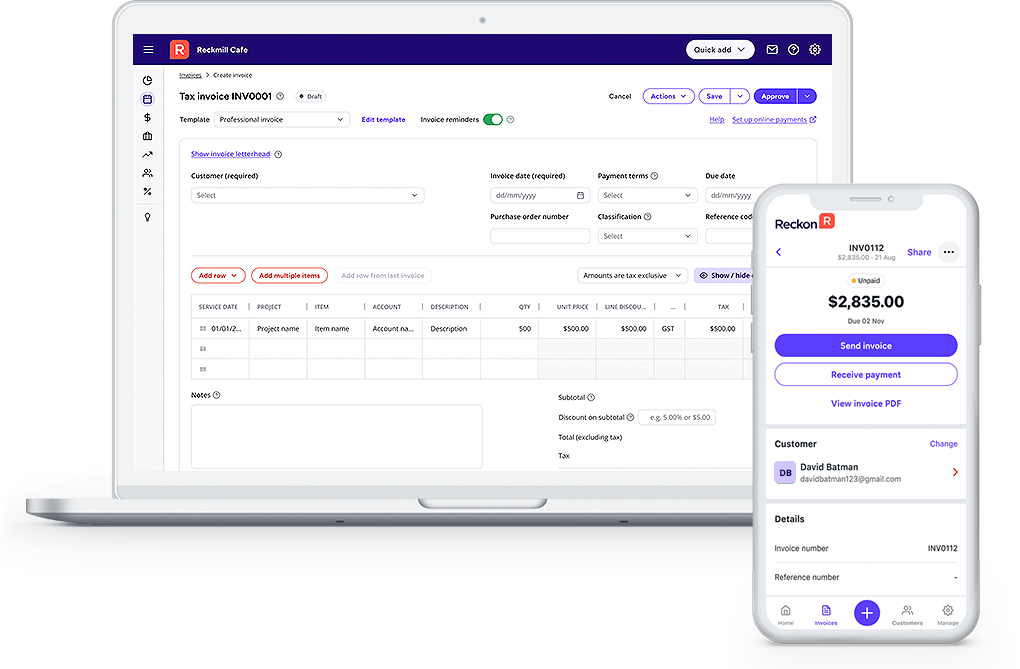Click the Classification info icon
This screenshot has width=1020, height=669.
pyautogui.click(x=648, y=217)
